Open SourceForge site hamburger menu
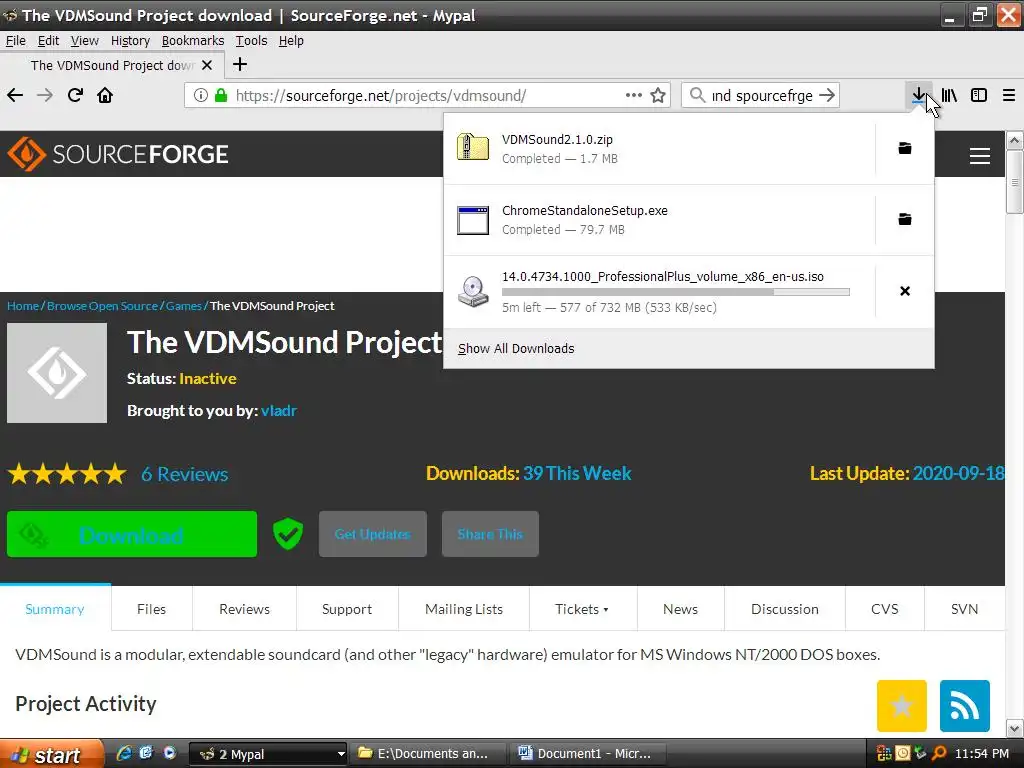The width and height of the screenshot is (1024, 768). 980,155
